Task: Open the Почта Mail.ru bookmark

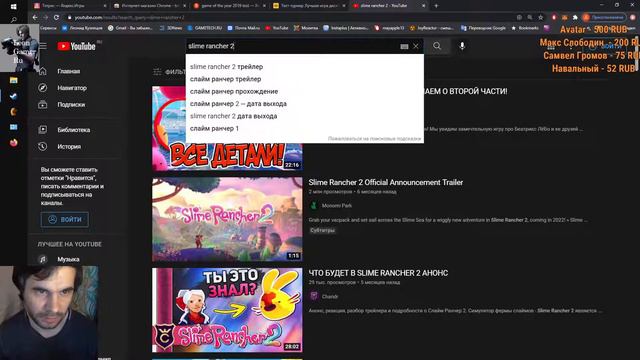Action: [243, 28]
